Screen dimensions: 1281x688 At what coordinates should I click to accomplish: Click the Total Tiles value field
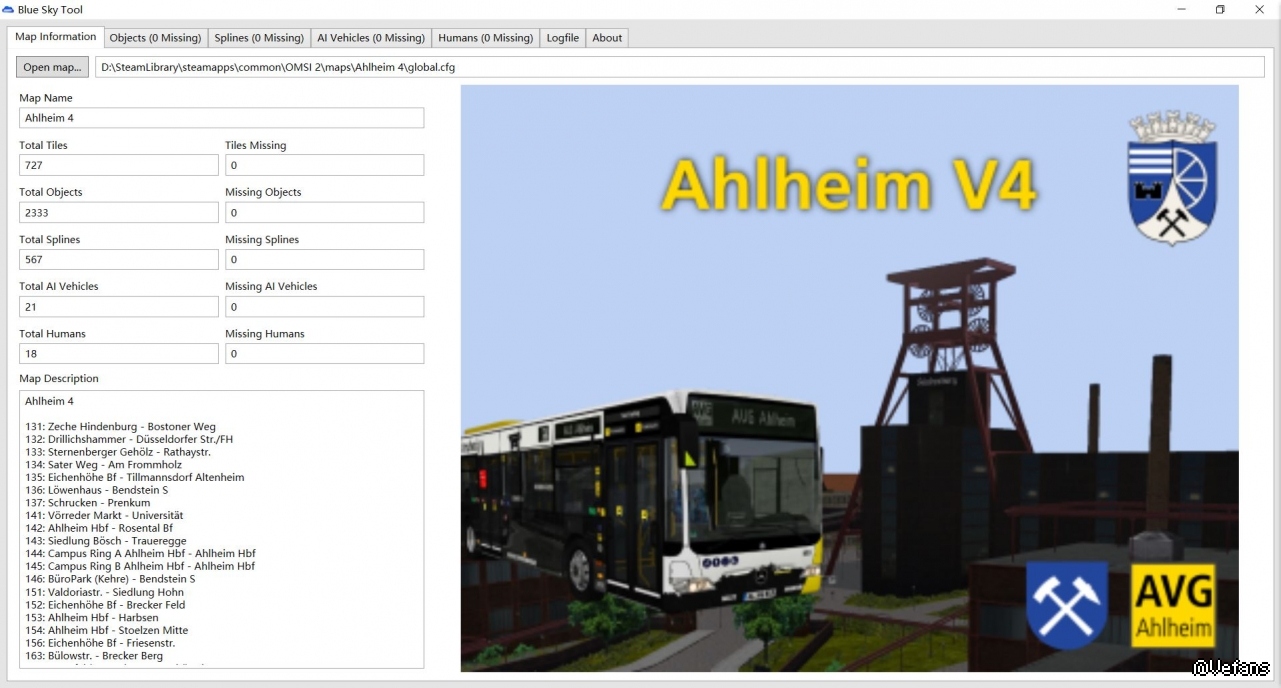coord(118,165)
